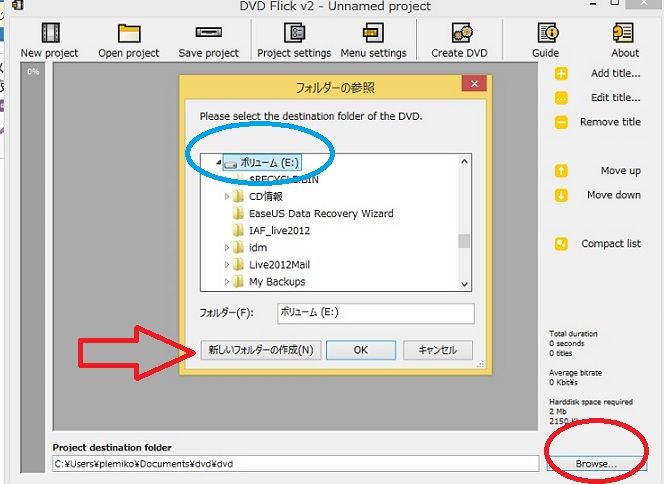Click the Move down label

click(x=614, y=195)
